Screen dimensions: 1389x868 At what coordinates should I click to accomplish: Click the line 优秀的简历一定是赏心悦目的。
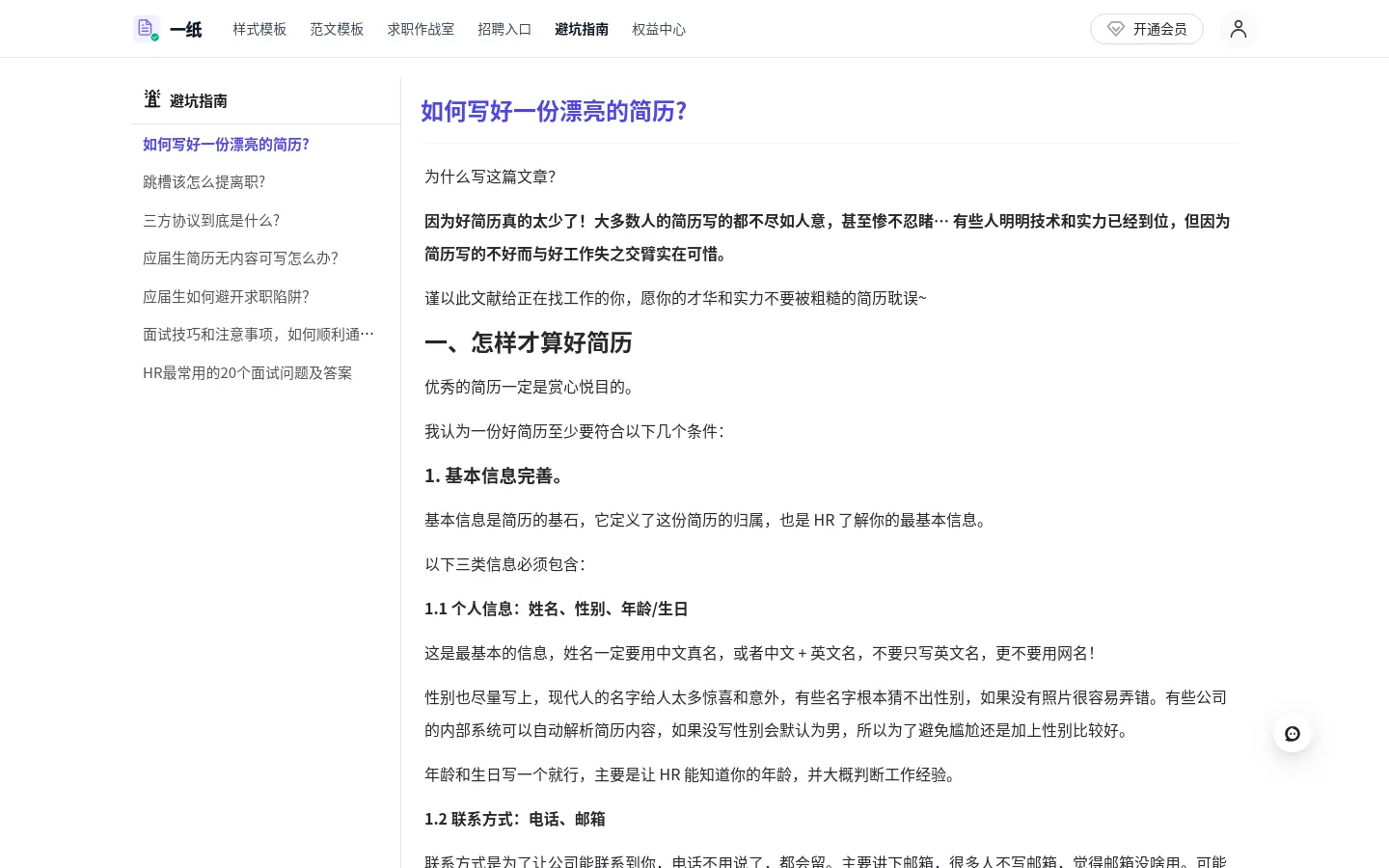(532, 387)
